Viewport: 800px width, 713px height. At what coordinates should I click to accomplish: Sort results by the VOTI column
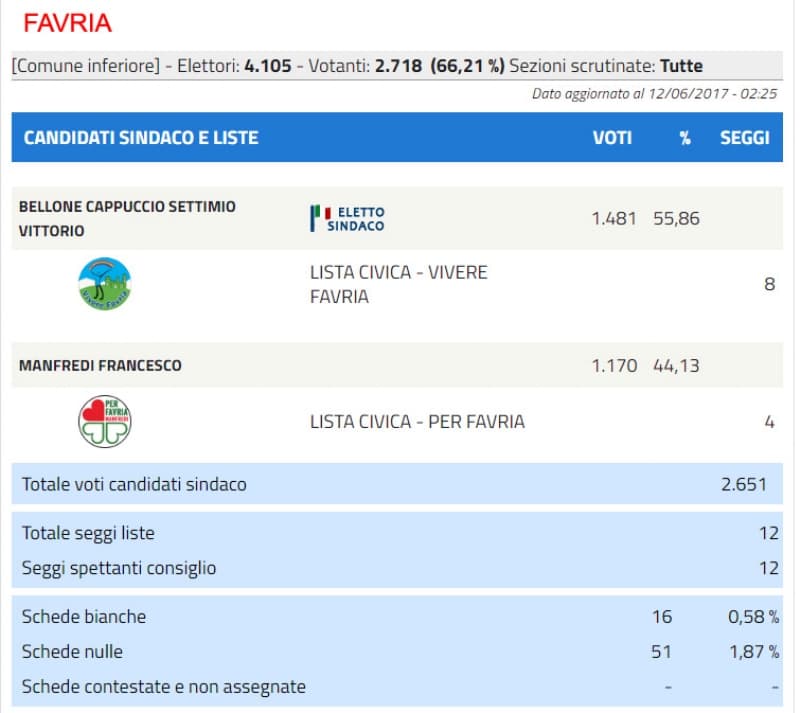point(613,137)
